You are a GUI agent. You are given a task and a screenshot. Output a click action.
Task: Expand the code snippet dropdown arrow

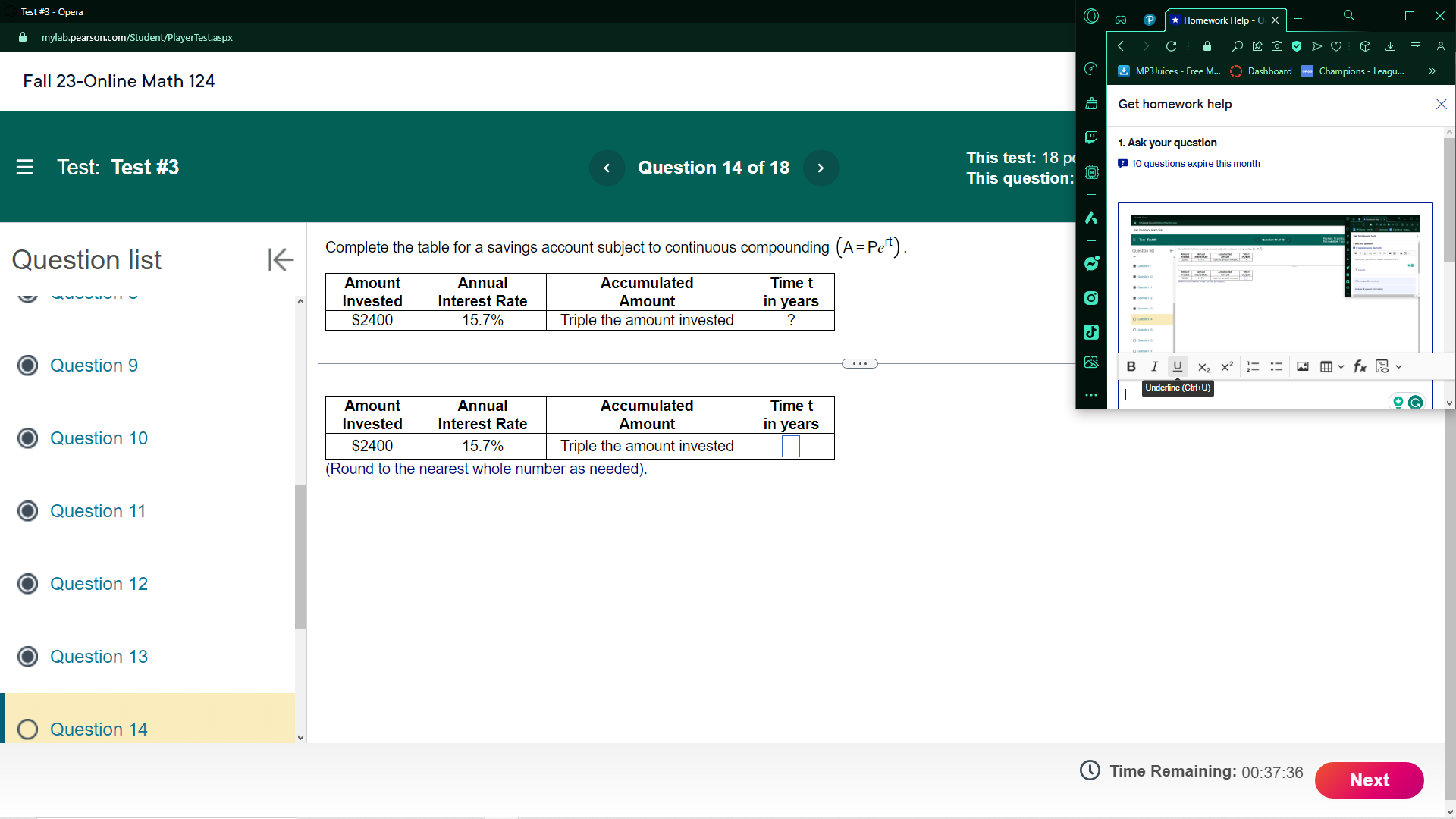pyautogui.click(x=1399, y=366)
